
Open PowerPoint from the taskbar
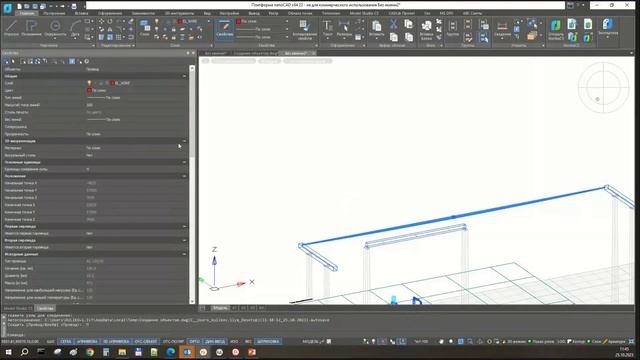[252, 352]
